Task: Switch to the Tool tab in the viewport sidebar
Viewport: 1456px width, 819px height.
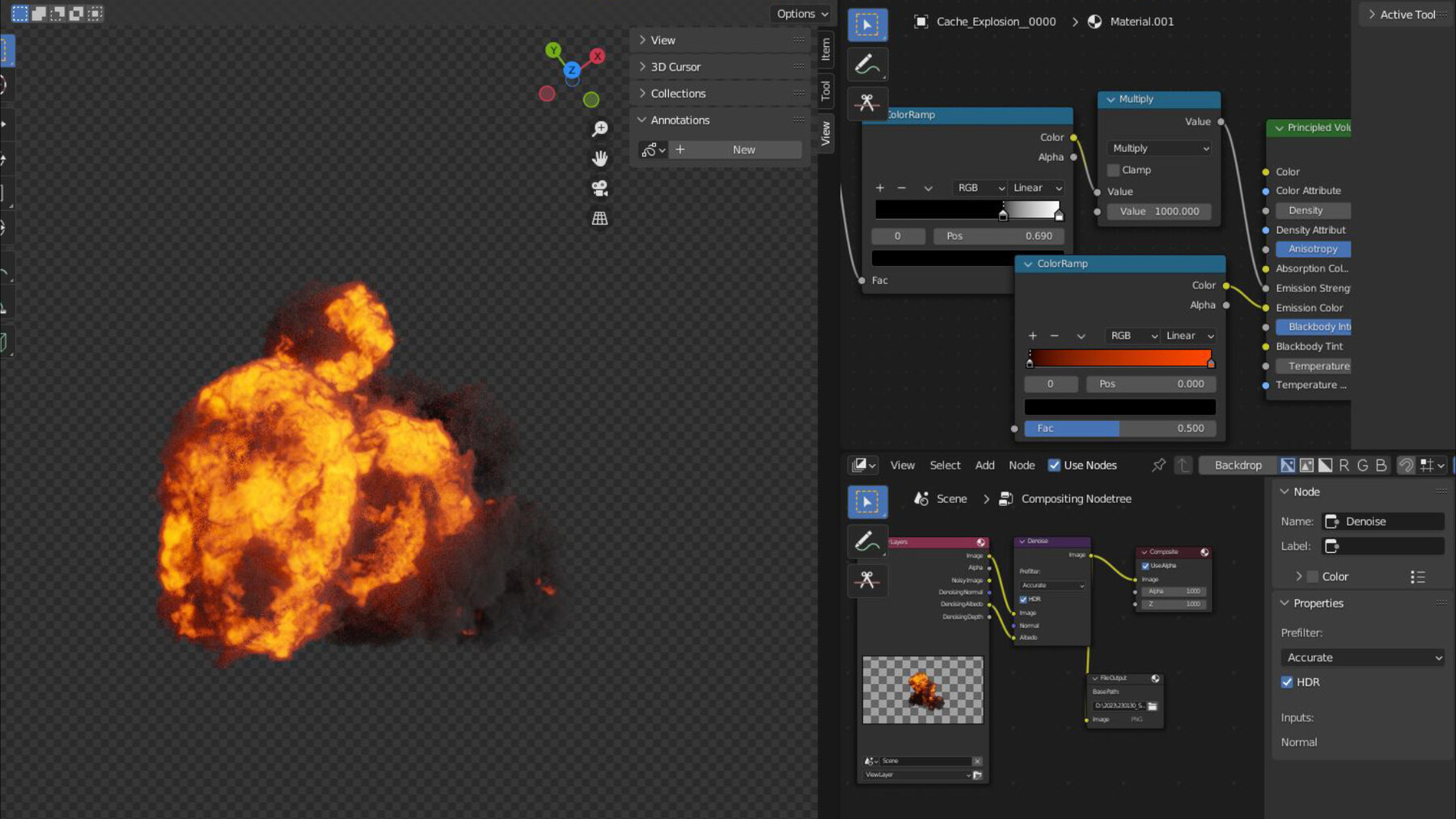Action: click(x=827, y=91)
